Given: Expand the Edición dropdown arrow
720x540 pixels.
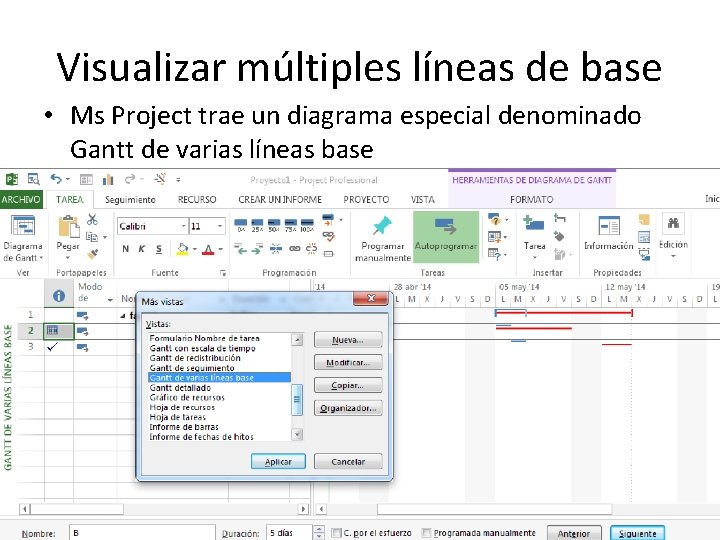Looking at the screenshot, I should click(674, 256).
